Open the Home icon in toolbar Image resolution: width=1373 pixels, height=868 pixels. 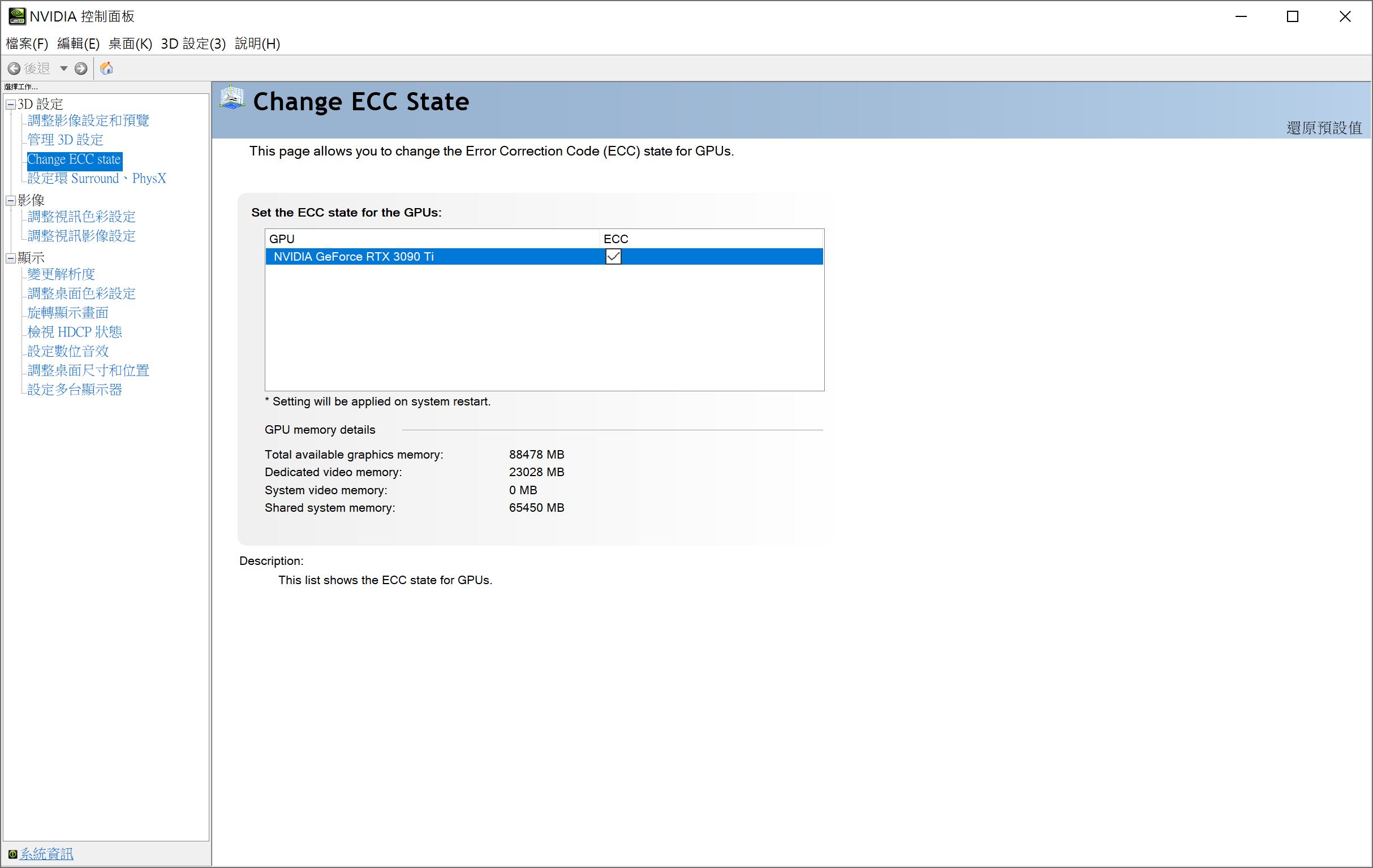106,68
